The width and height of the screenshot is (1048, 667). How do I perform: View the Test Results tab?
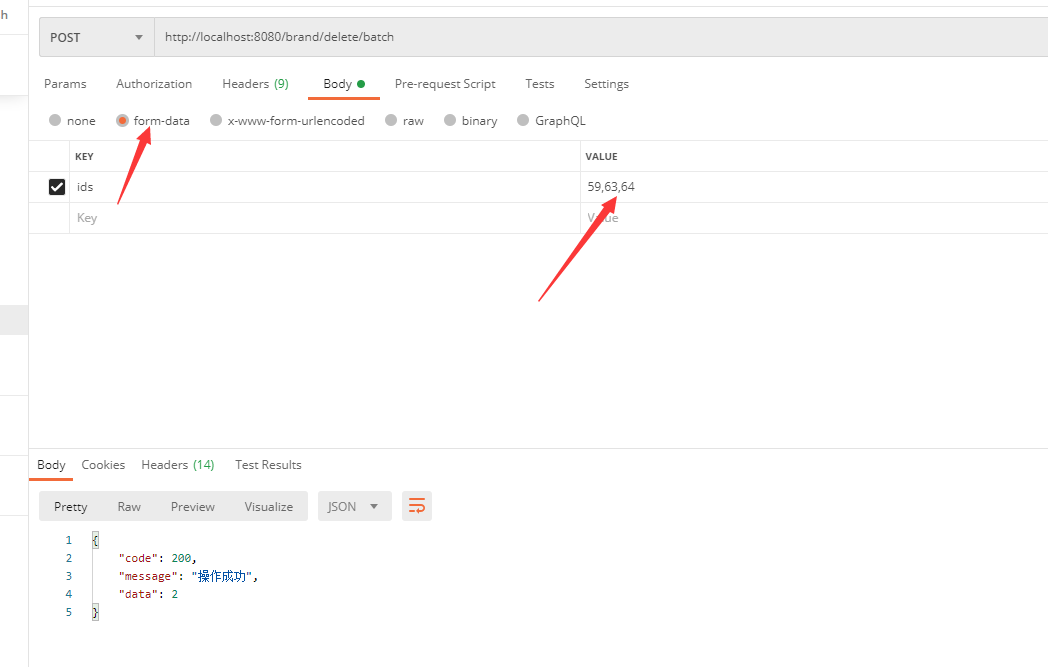tap(268, 464)
